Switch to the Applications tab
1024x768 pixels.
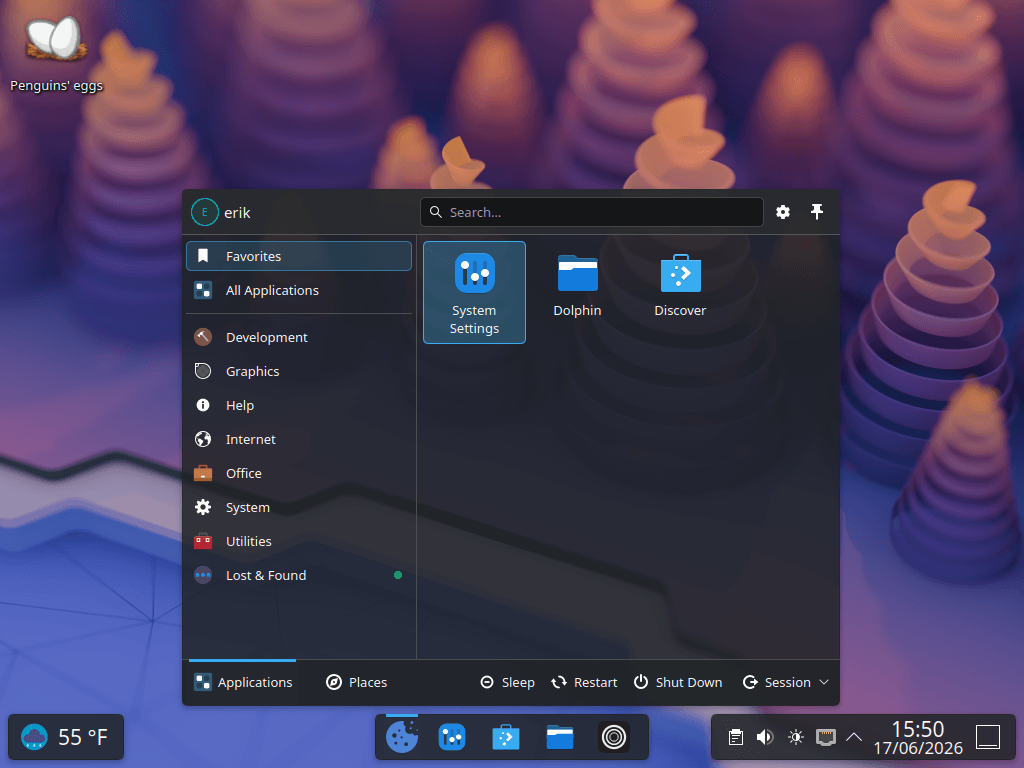[243, 682]
